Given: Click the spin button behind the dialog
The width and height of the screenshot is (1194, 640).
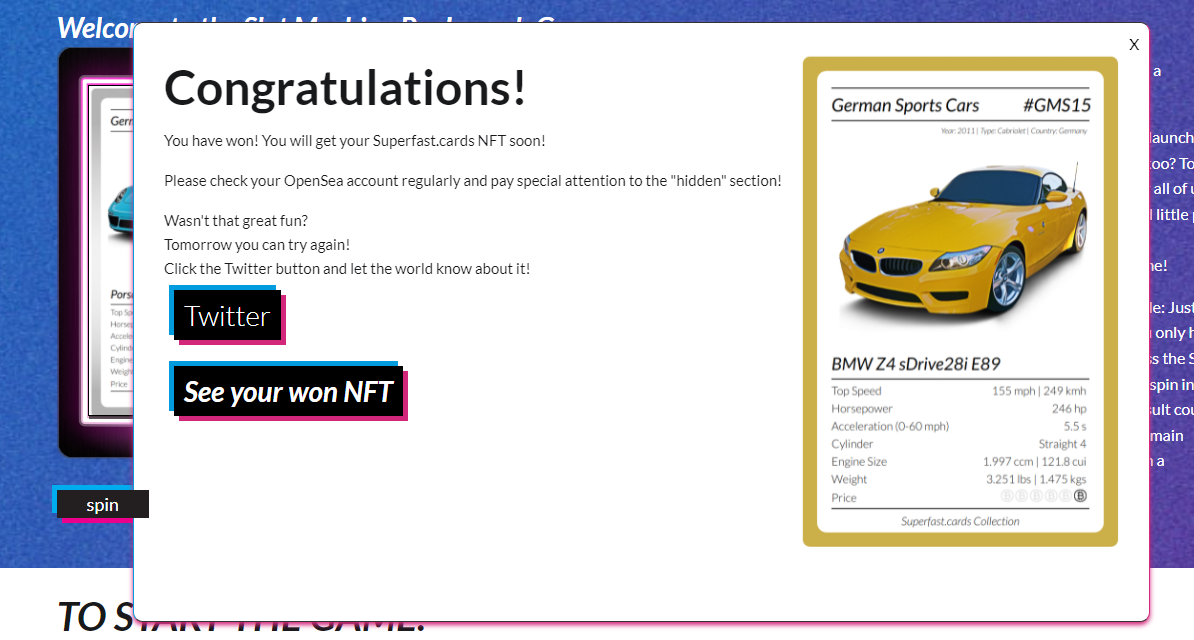Looking at the screenshot, I should (102, 504).
